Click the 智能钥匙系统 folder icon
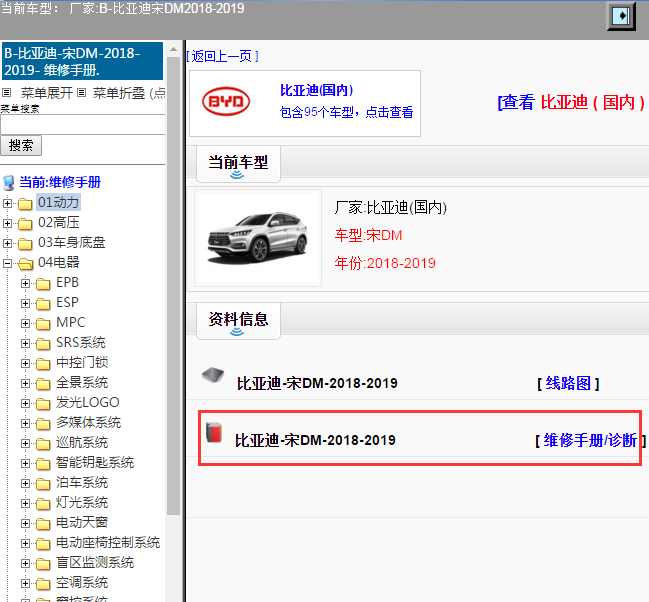 click(43, 463)
